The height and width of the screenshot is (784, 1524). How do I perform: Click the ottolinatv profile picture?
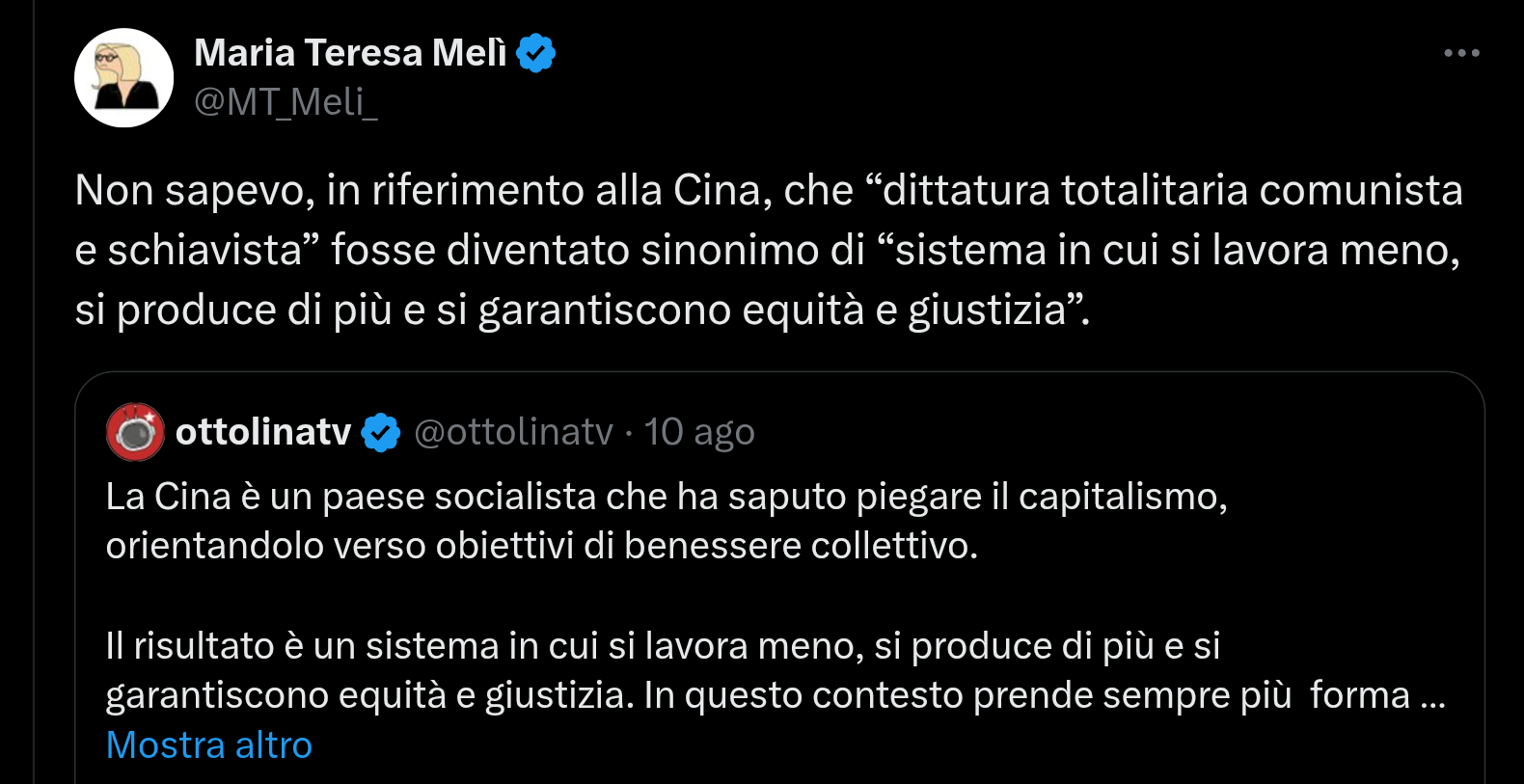(x=135, y=432)
